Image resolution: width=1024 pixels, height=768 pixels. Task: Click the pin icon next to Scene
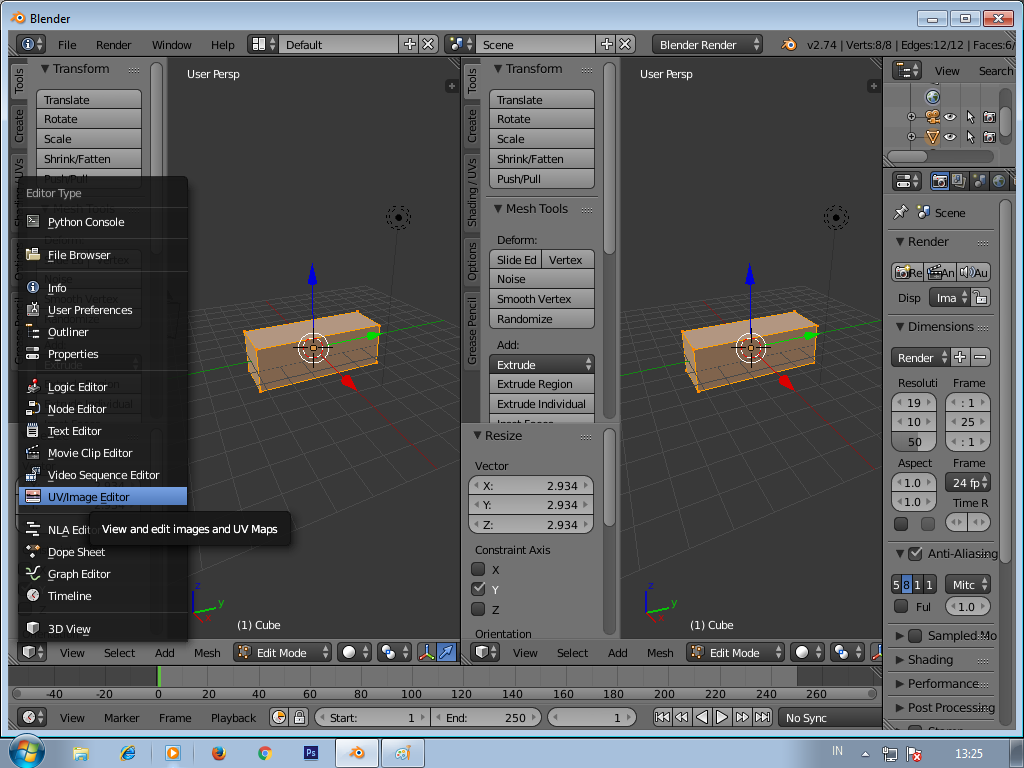(x=901, y=212)
